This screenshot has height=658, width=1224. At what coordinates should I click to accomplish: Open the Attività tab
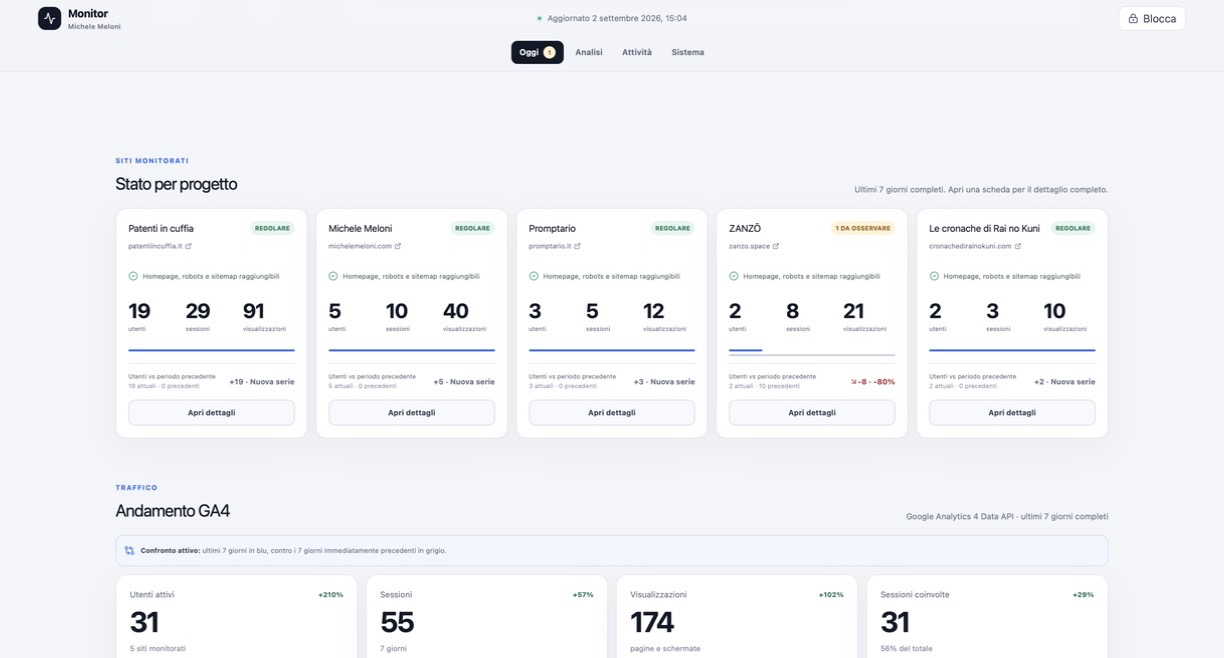point(637,52)
